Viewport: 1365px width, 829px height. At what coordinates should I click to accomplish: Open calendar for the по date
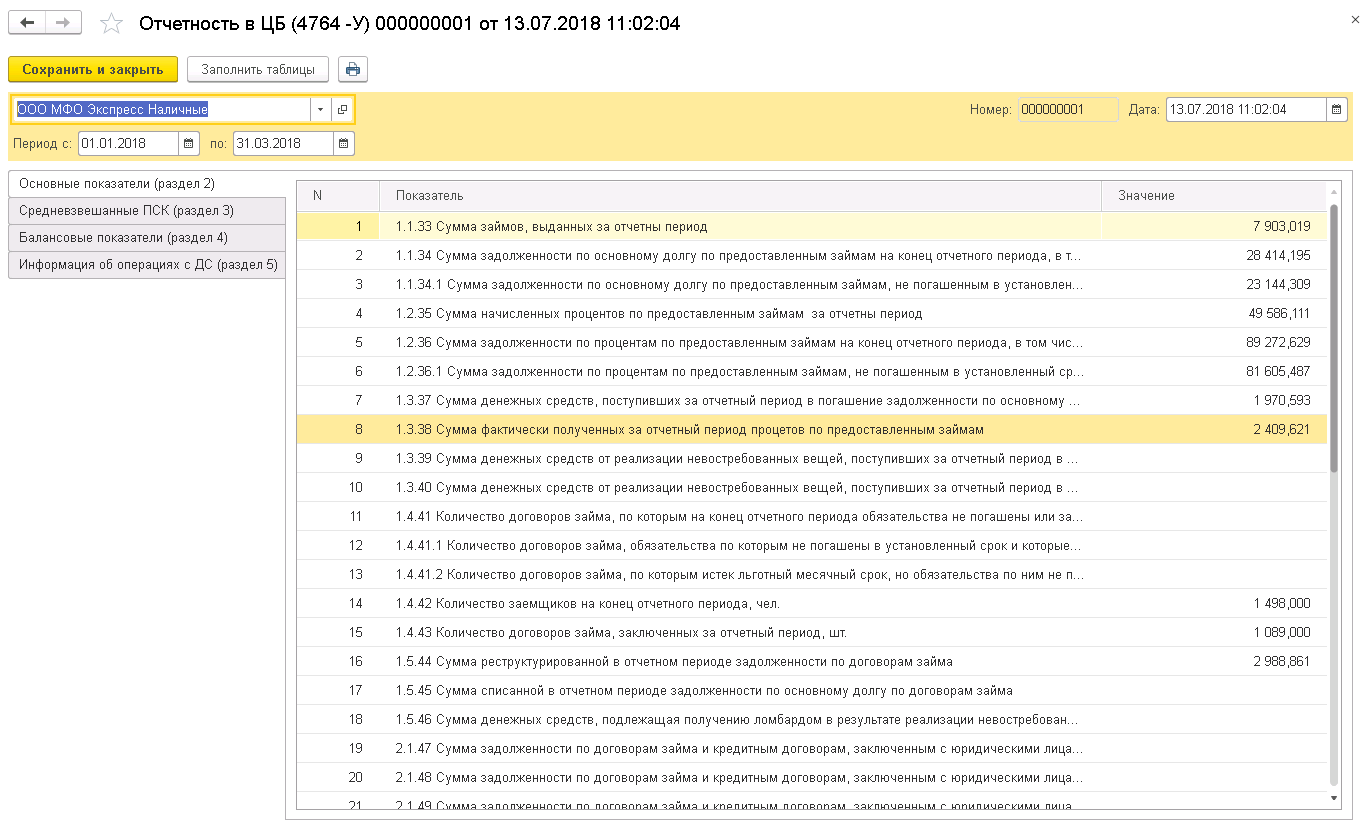coord(344,144)
